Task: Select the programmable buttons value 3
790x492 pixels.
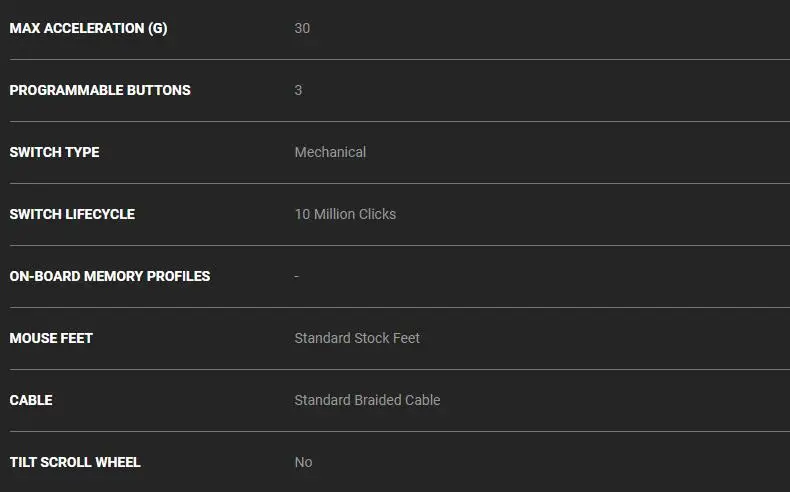Action: [298, 90]
